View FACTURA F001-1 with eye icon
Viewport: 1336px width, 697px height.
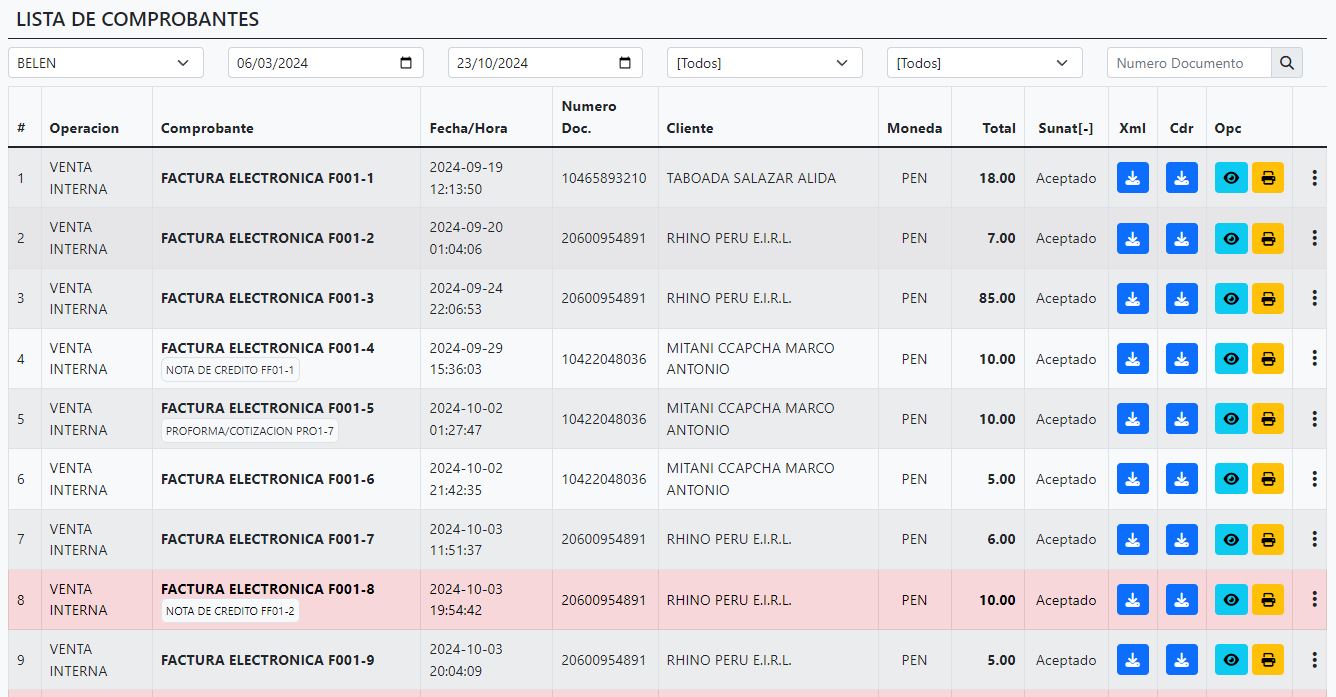pos(1230,178)
